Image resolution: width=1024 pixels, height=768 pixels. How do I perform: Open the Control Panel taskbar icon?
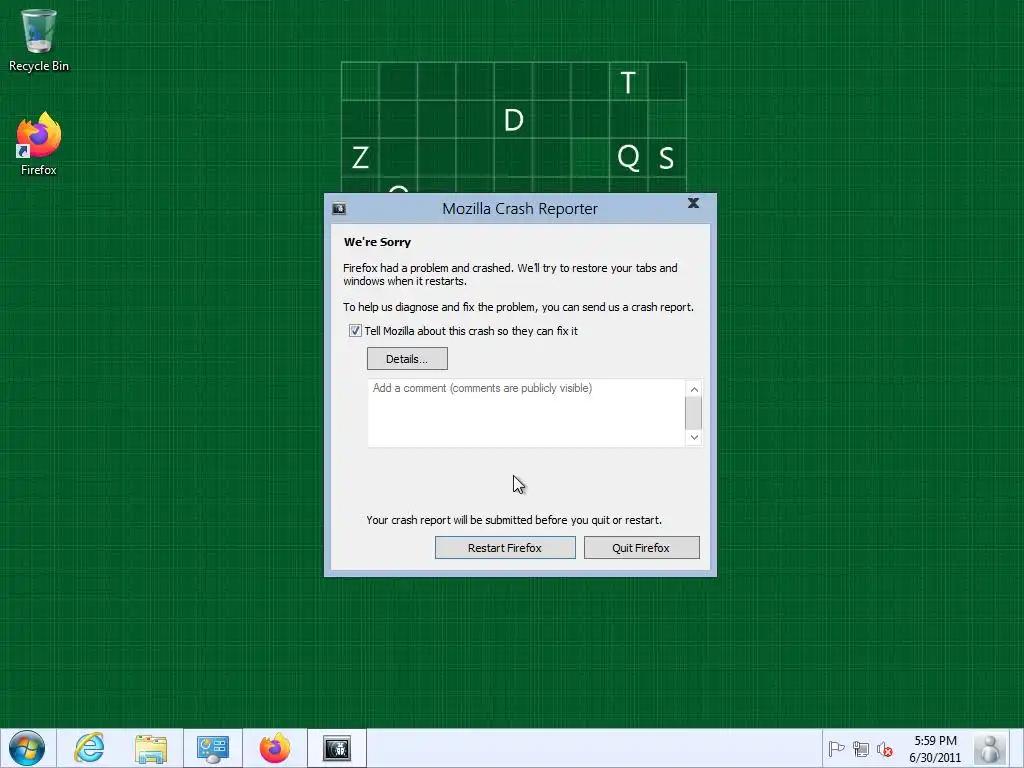click(213, 748)
